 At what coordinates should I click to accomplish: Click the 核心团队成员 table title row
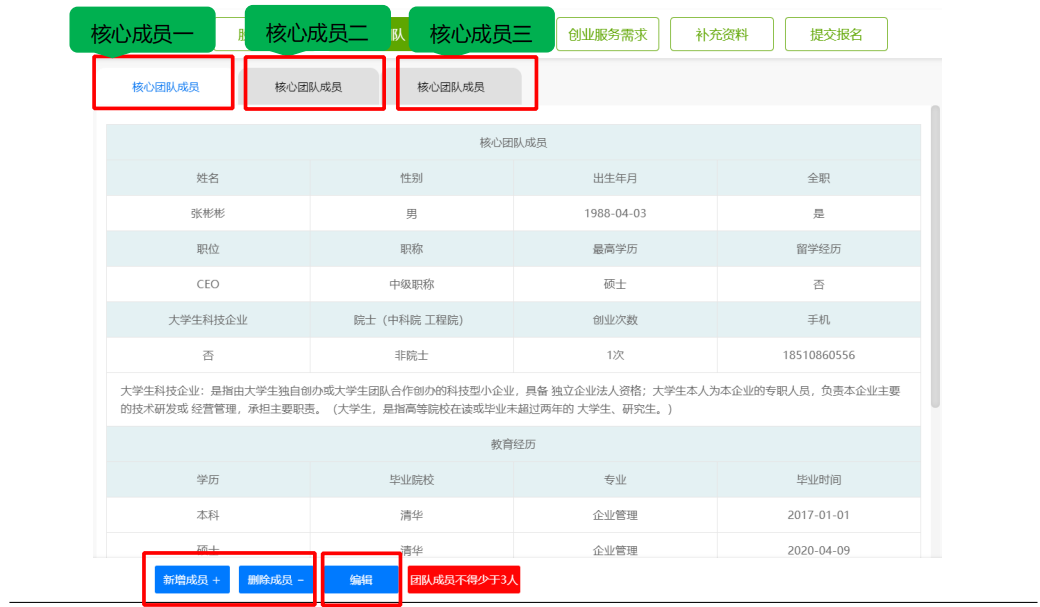click(x=513, y=143)
